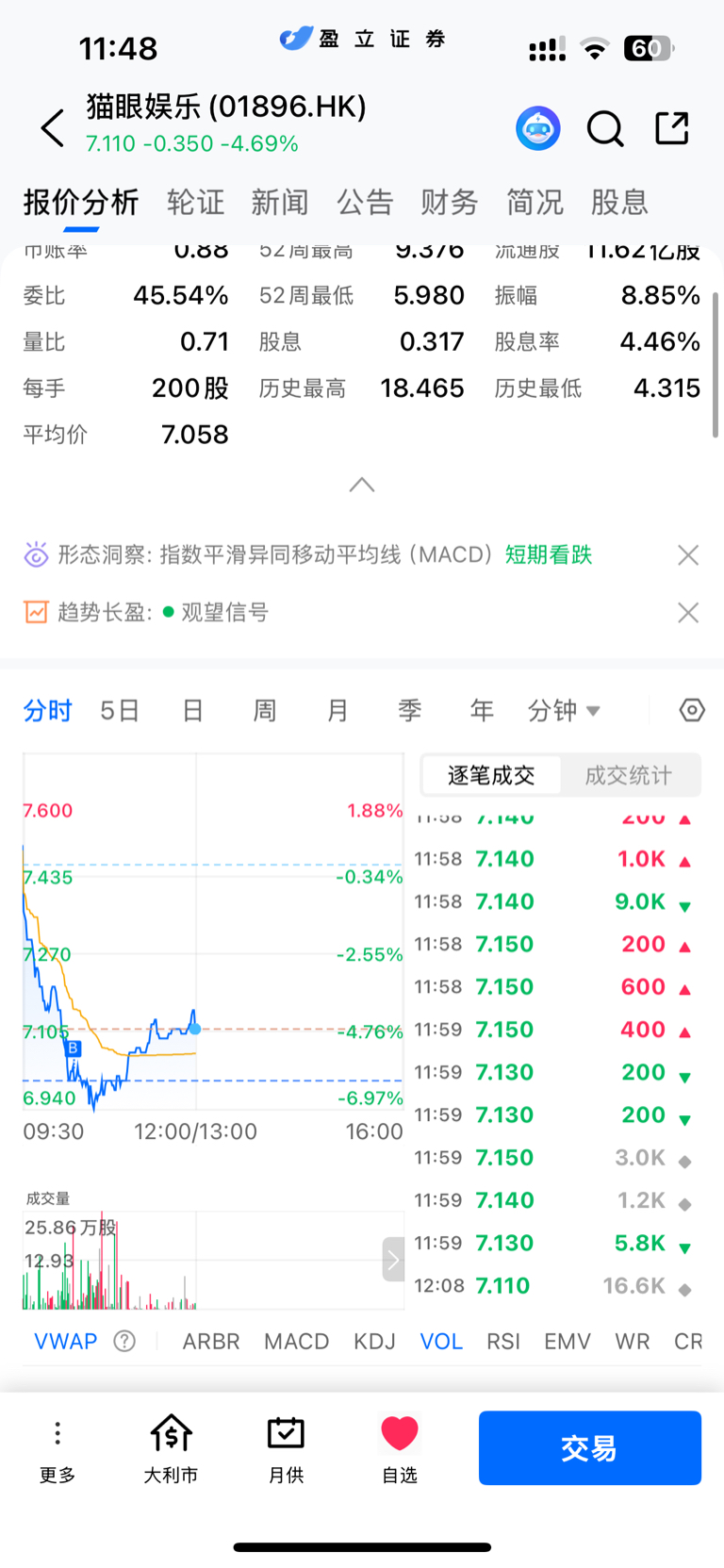Select the 日 chart period

pyautogui.click(x=192, y=710)
